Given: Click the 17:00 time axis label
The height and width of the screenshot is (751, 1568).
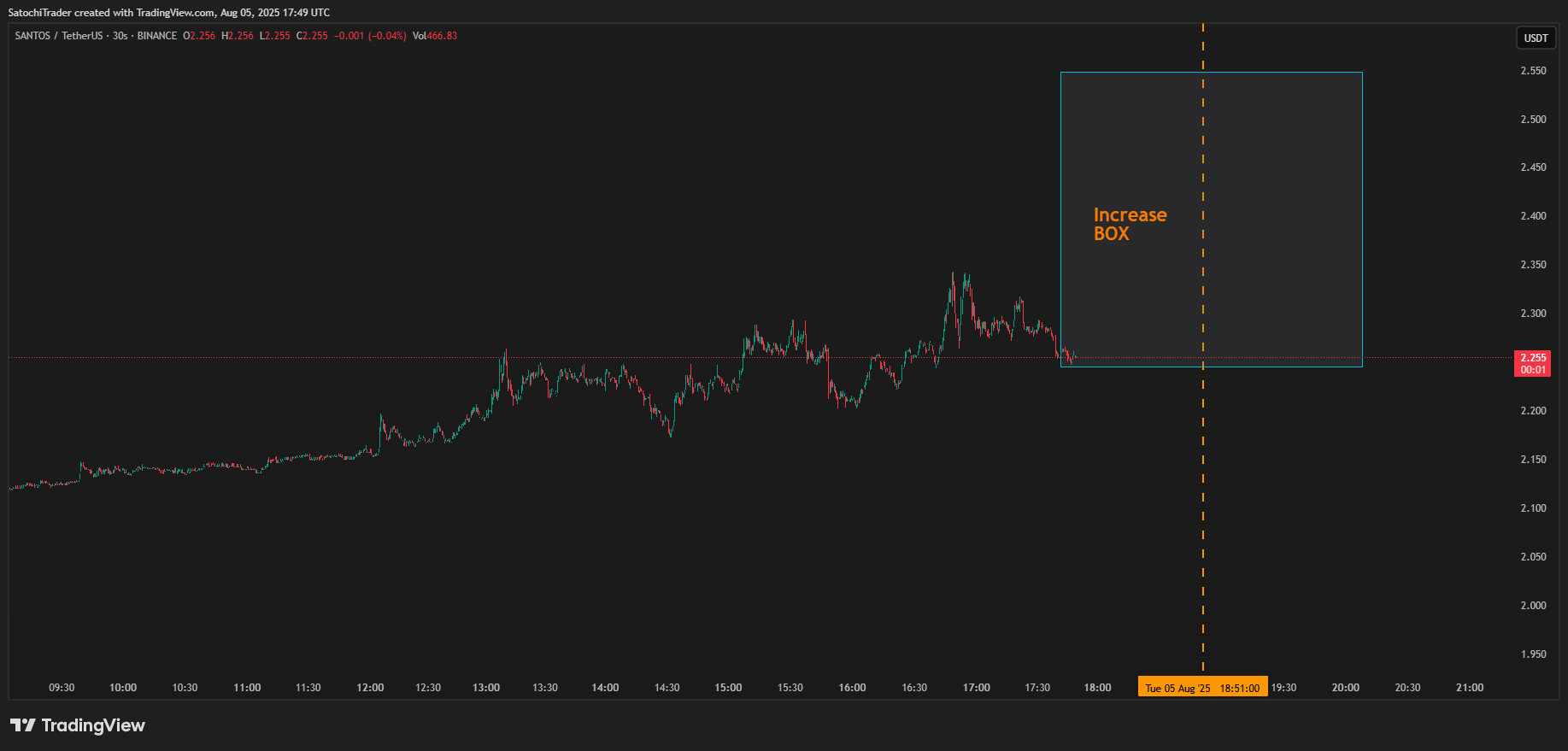Looking at the screenshot, I should pyautogui.click(x=977, y=688).
